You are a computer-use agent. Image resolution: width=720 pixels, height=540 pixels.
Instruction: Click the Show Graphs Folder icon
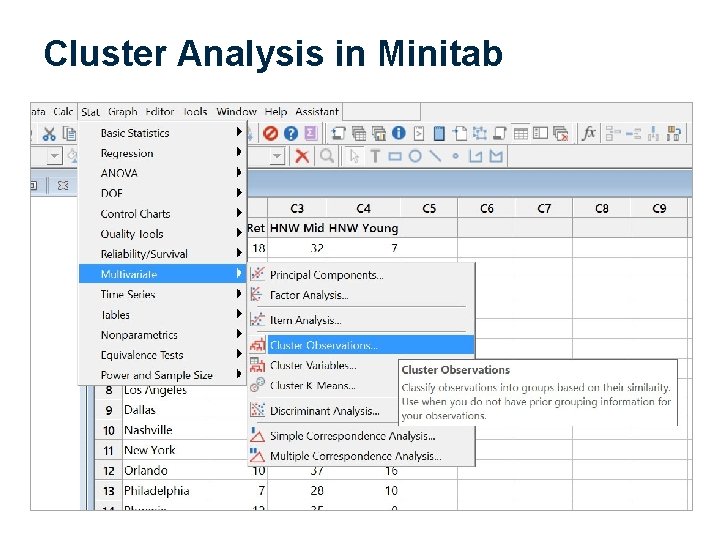(x=379, y=134)
